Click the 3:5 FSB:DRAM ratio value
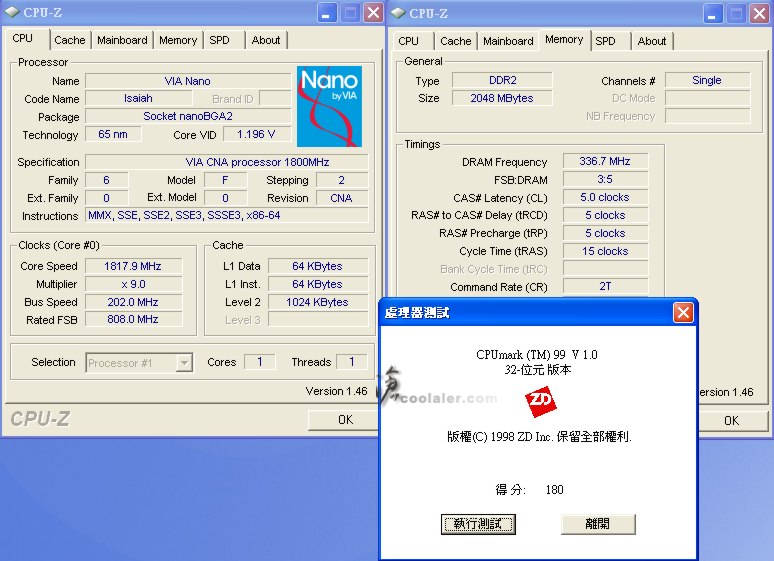 click(x=605, y=179)
